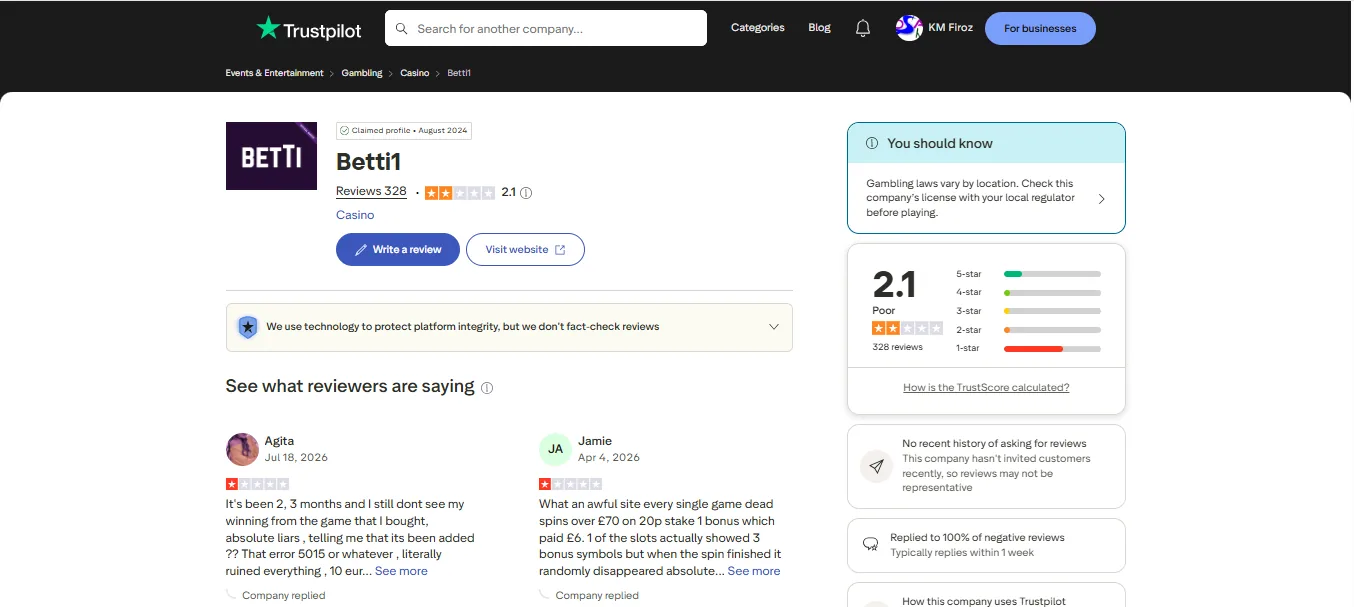Open How is the TrustScore calculated link

tap(986, 387)
